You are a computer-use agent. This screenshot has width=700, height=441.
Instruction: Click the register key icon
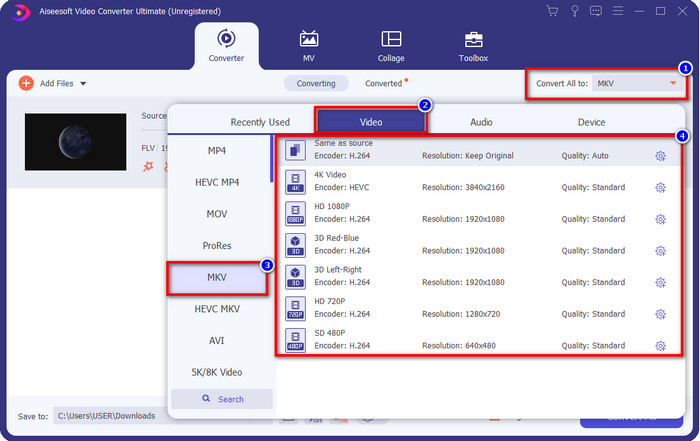575,11
